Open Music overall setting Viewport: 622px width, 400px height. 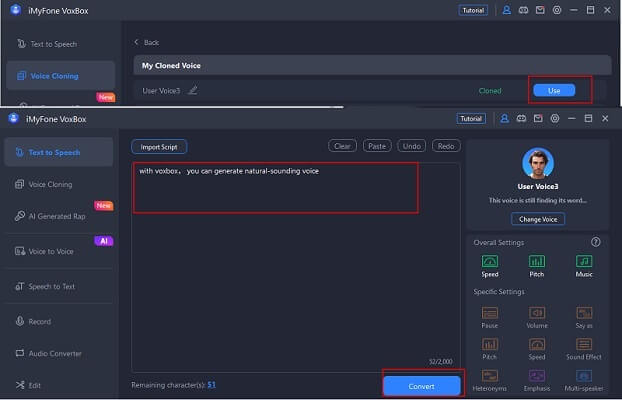[584, 266]
